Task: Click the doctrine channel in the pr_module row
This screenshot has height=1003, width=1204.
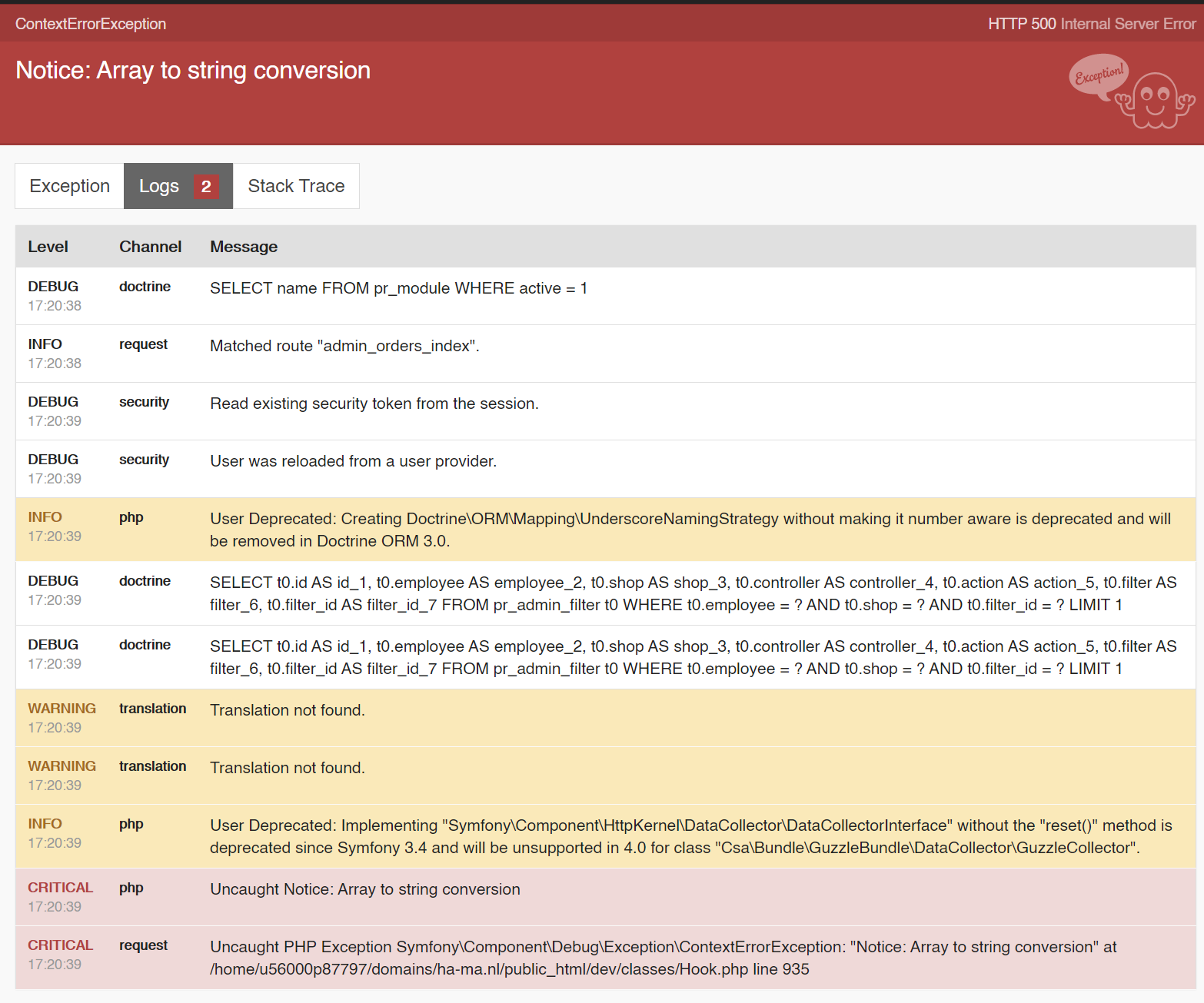Action: [x=145, y=287]
